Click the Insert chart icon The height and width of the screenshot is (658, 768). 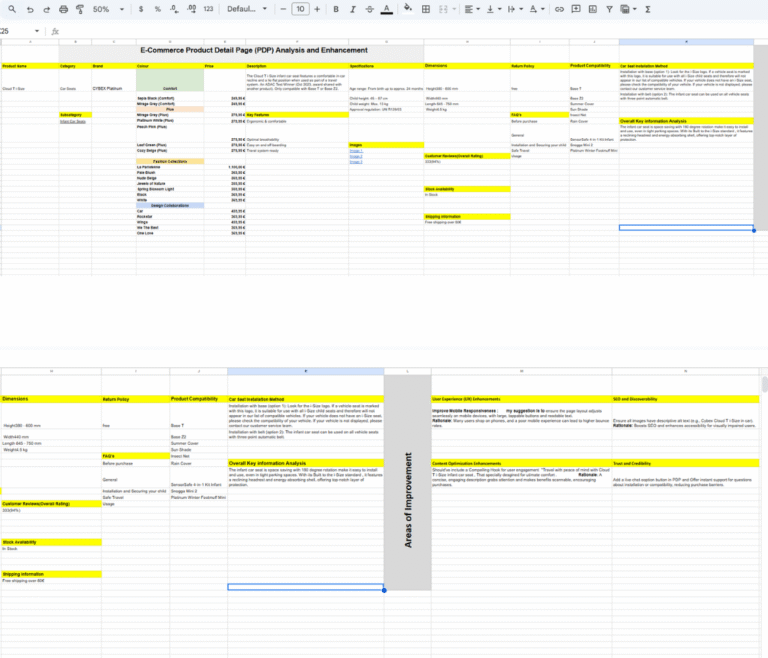[x=592, y=9]
